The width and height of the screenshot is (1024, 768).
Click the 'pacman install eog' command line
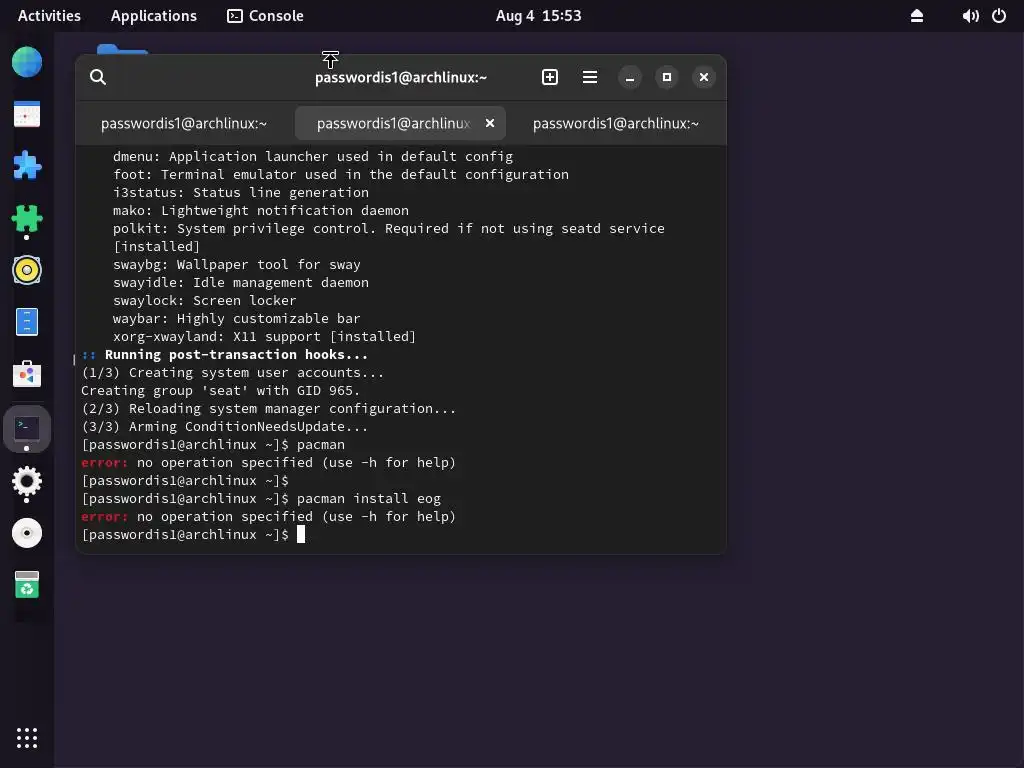pyautogui.click(x=261, y=498)
